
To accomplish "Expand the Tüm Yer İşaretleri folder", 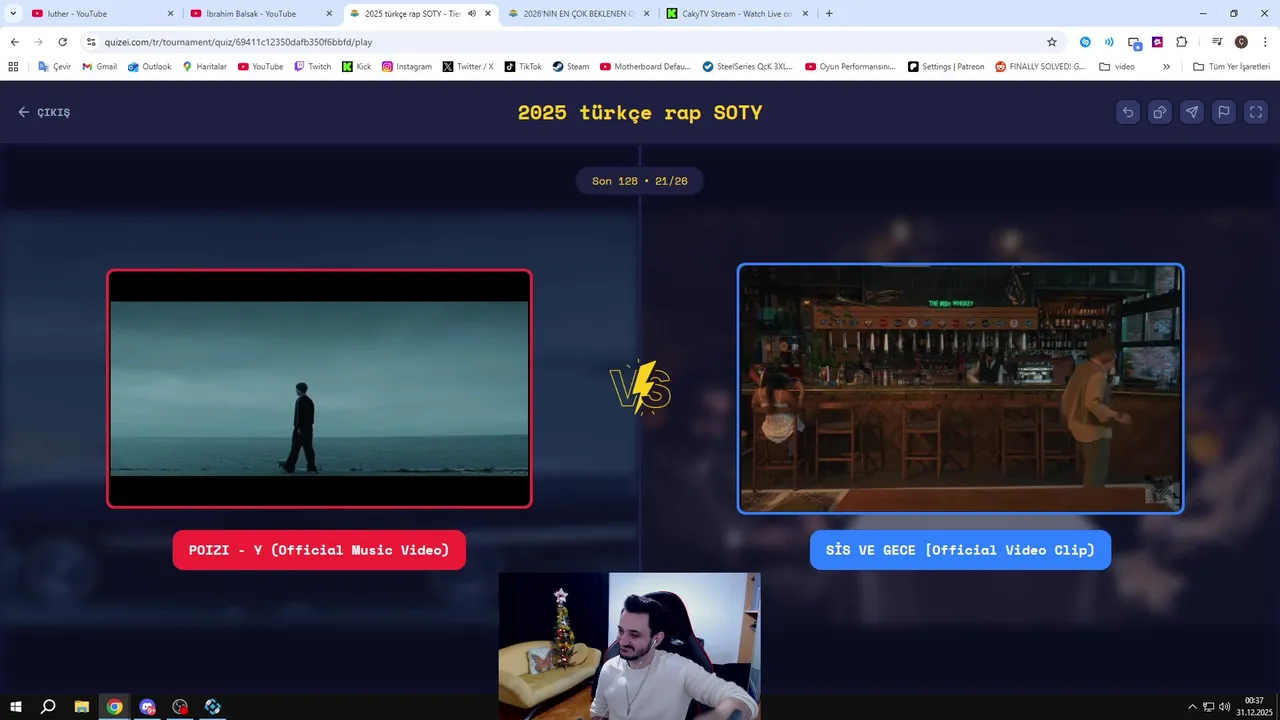I will (x=1231, y=67).
